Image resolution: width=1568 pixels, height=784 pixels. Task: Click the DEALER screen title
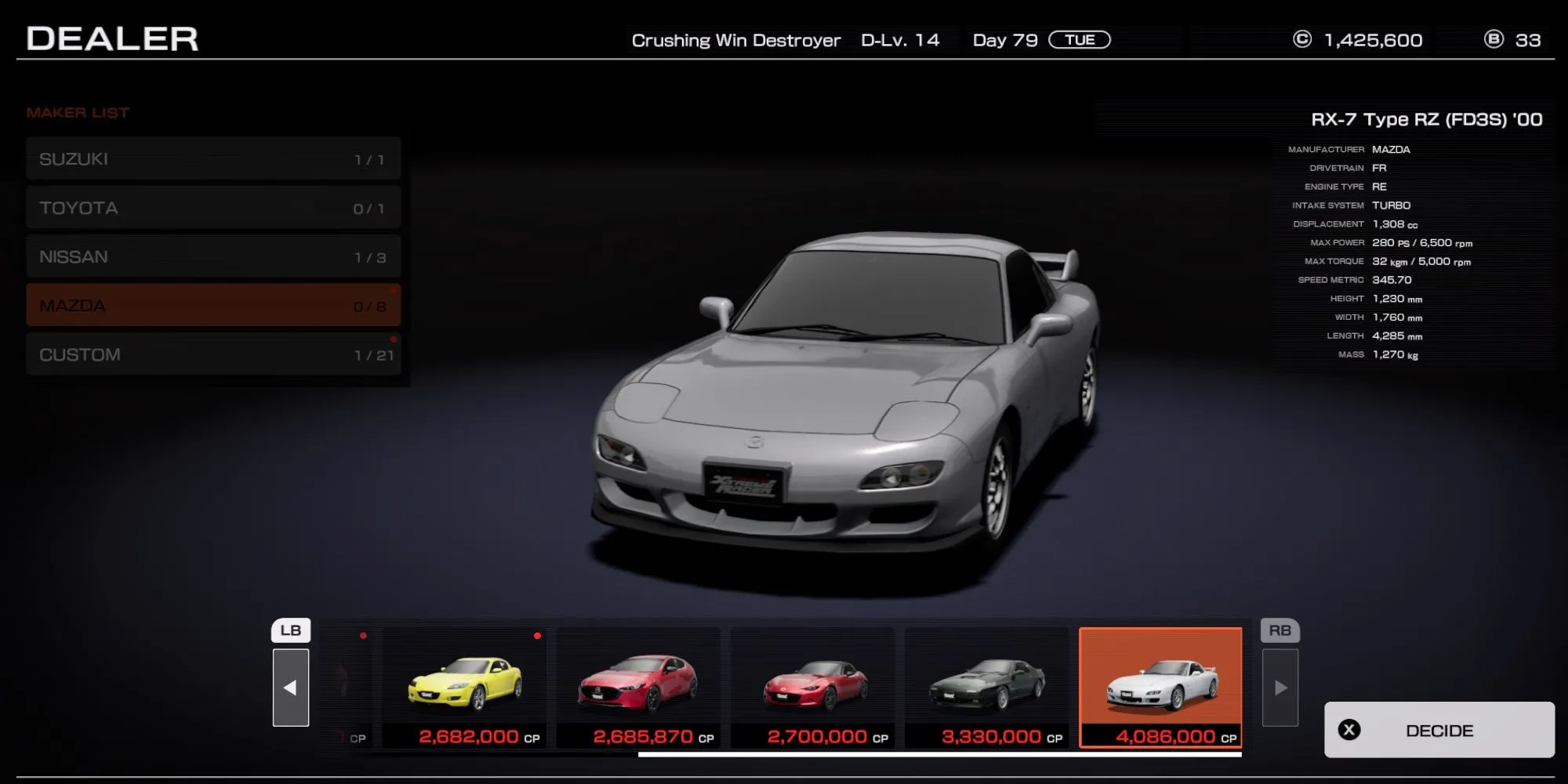tap(112, 38)
